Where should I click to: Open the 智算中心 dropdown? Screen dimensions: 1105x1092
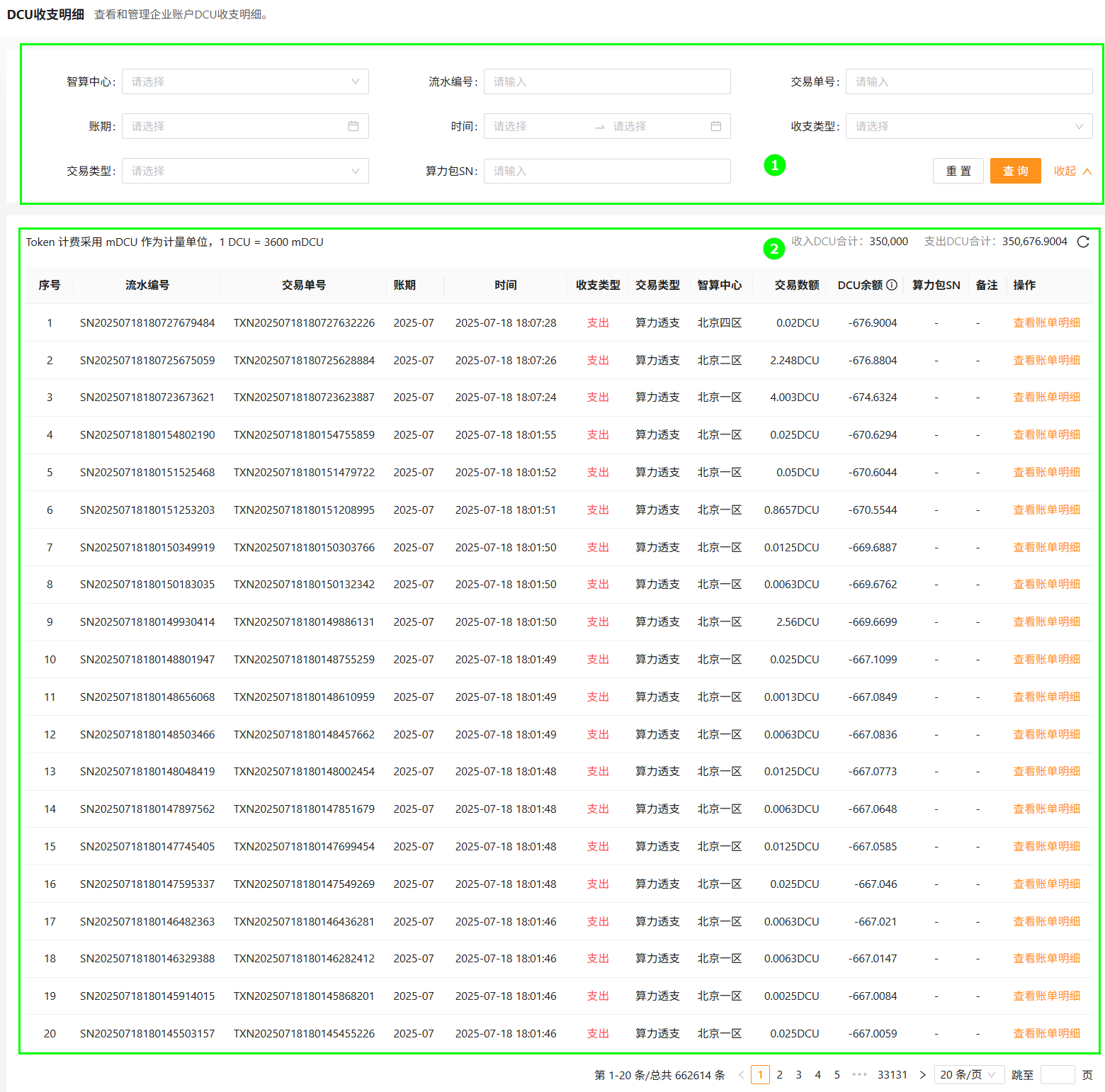pos(245,81)
